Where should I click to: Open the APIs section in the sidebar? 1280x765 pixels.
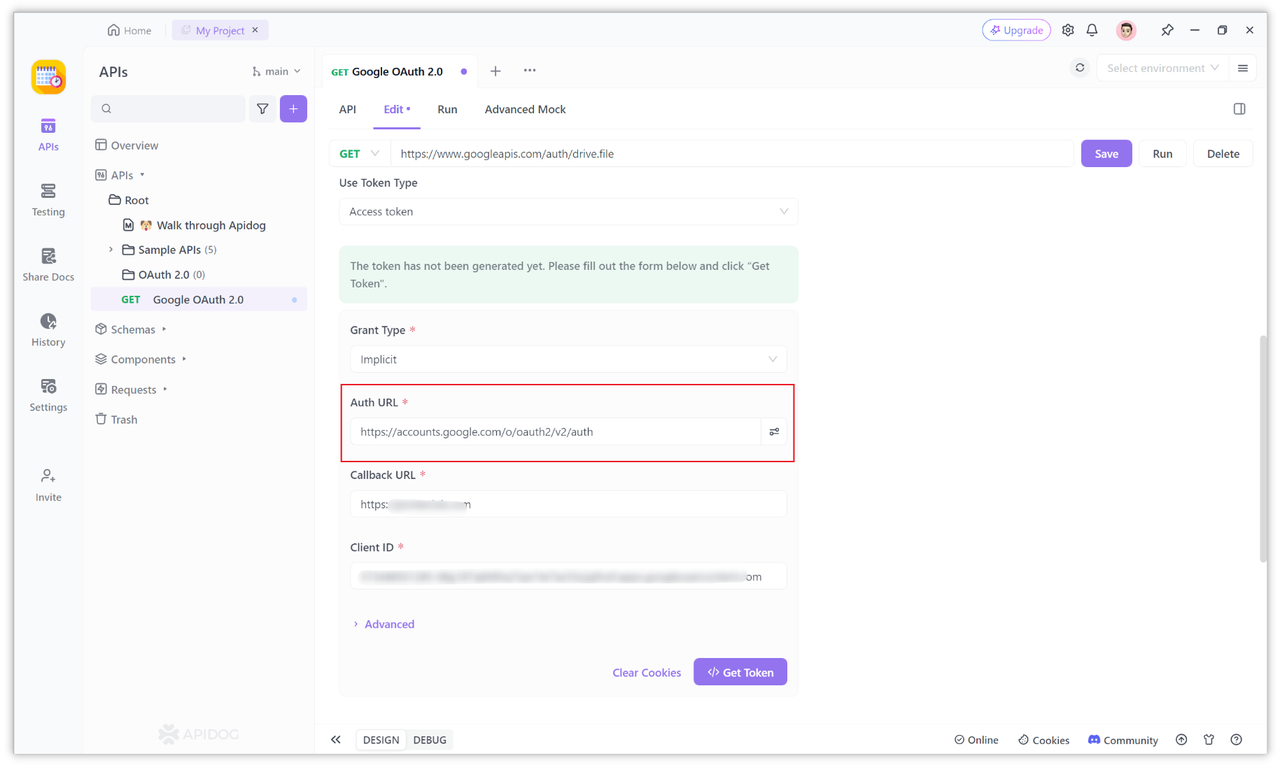48,135
